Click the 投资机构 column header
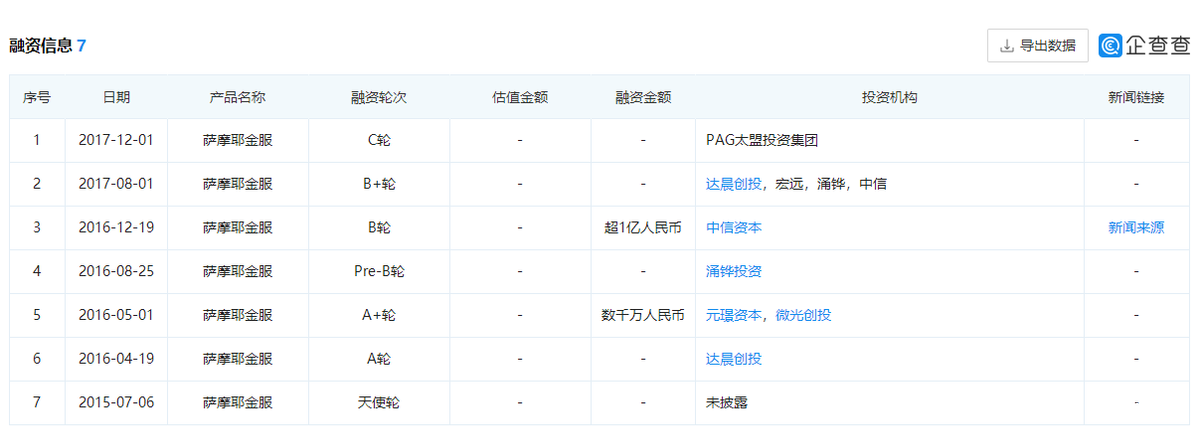1200x435 pixels. tap(890, 98)
